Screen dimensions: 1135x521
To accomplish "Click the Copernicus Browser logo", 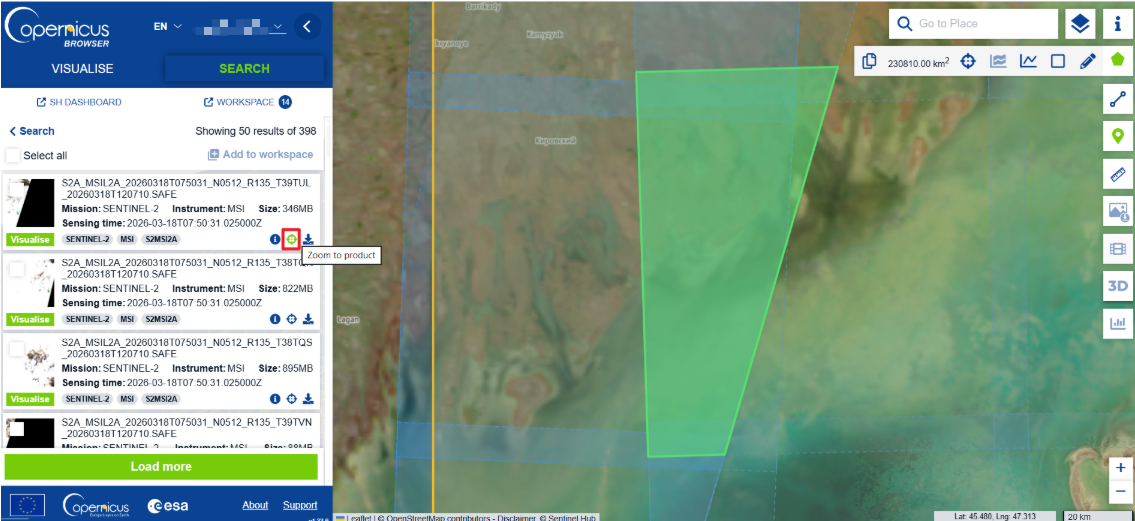I will 58,27.
